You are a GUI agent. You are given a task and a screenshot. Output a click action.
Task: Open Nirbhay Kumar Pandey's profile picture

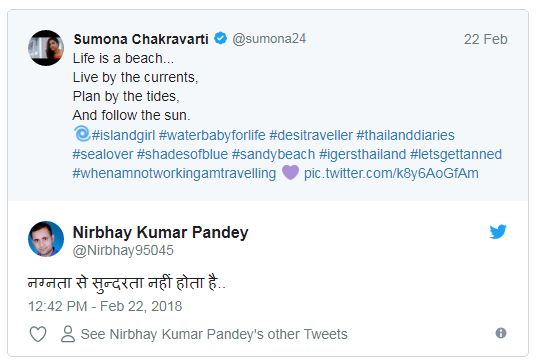pos(46,239)
